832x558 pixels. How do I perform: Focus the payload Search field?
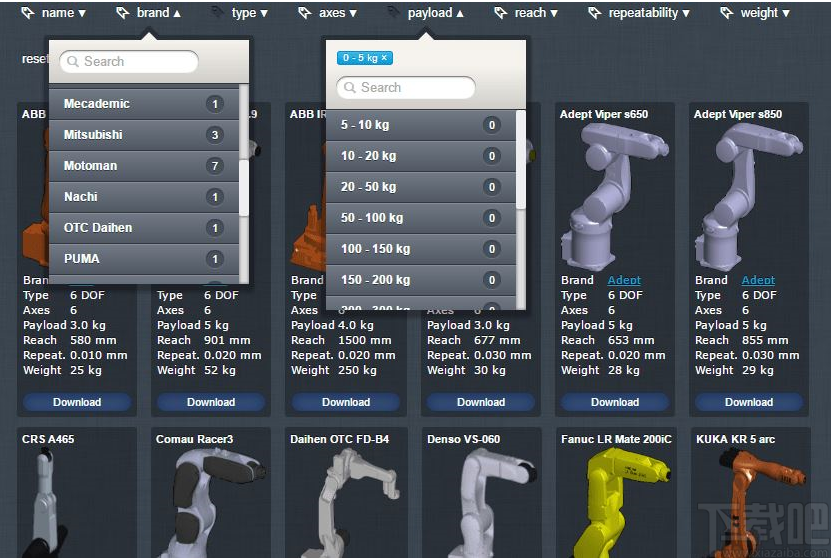(x=406, y=88)
